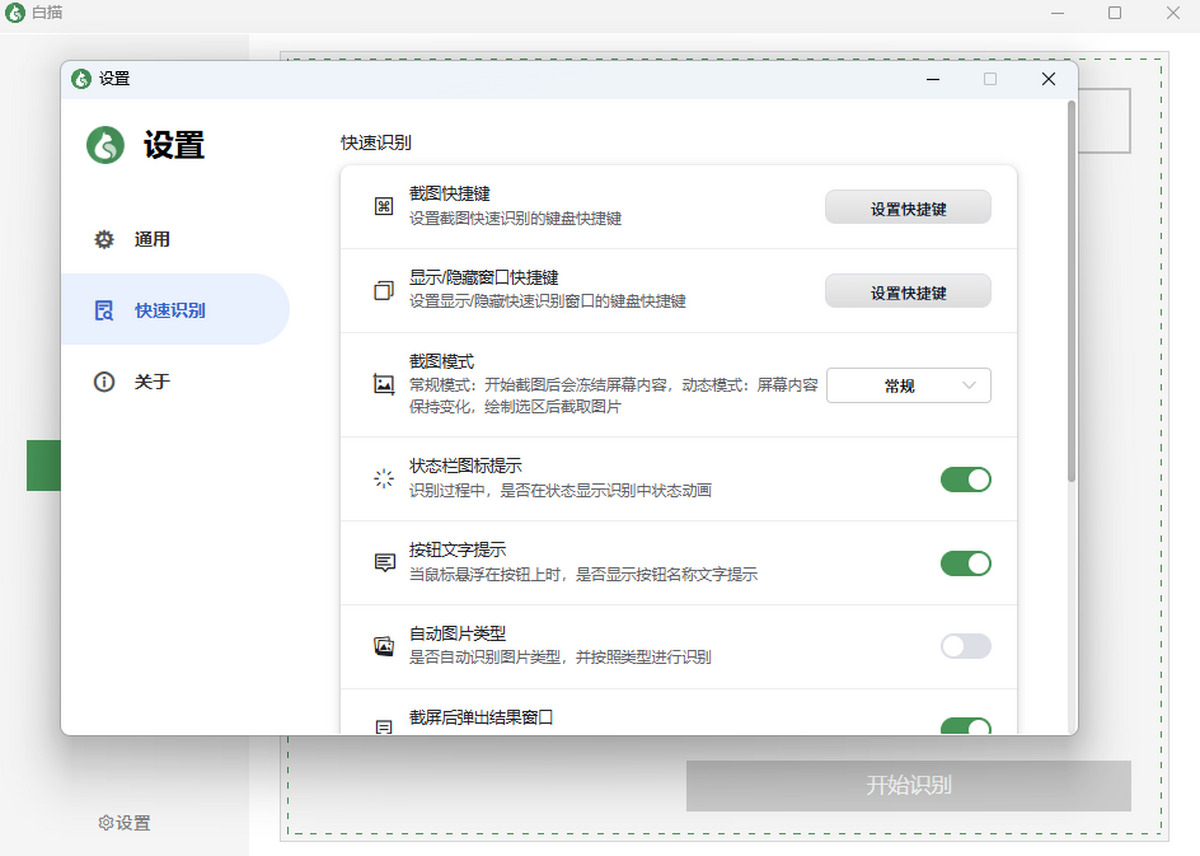Click the small logo in settings title bar

81,79
